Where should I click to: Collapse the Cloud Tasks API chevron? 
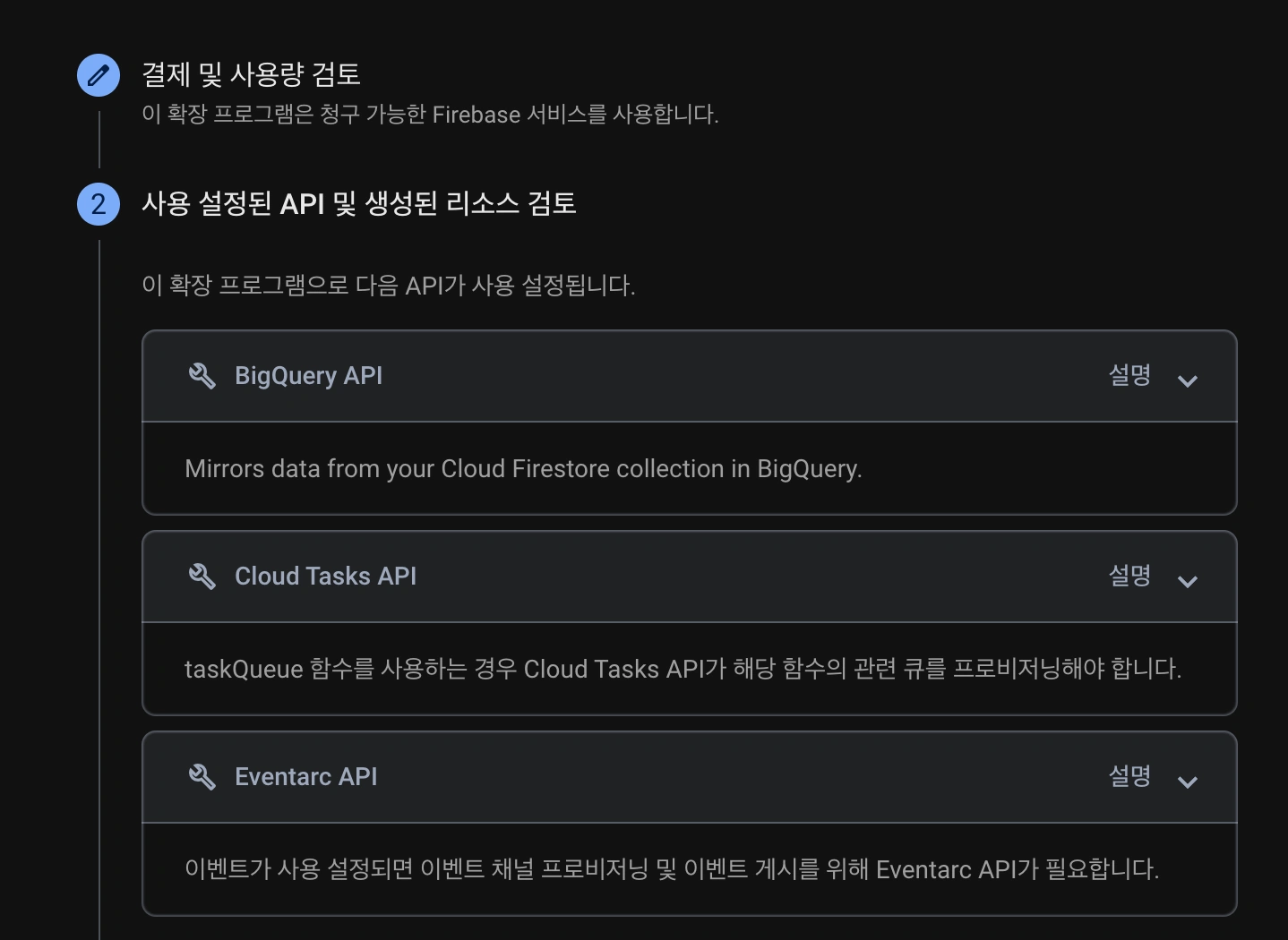(1188, 581)
